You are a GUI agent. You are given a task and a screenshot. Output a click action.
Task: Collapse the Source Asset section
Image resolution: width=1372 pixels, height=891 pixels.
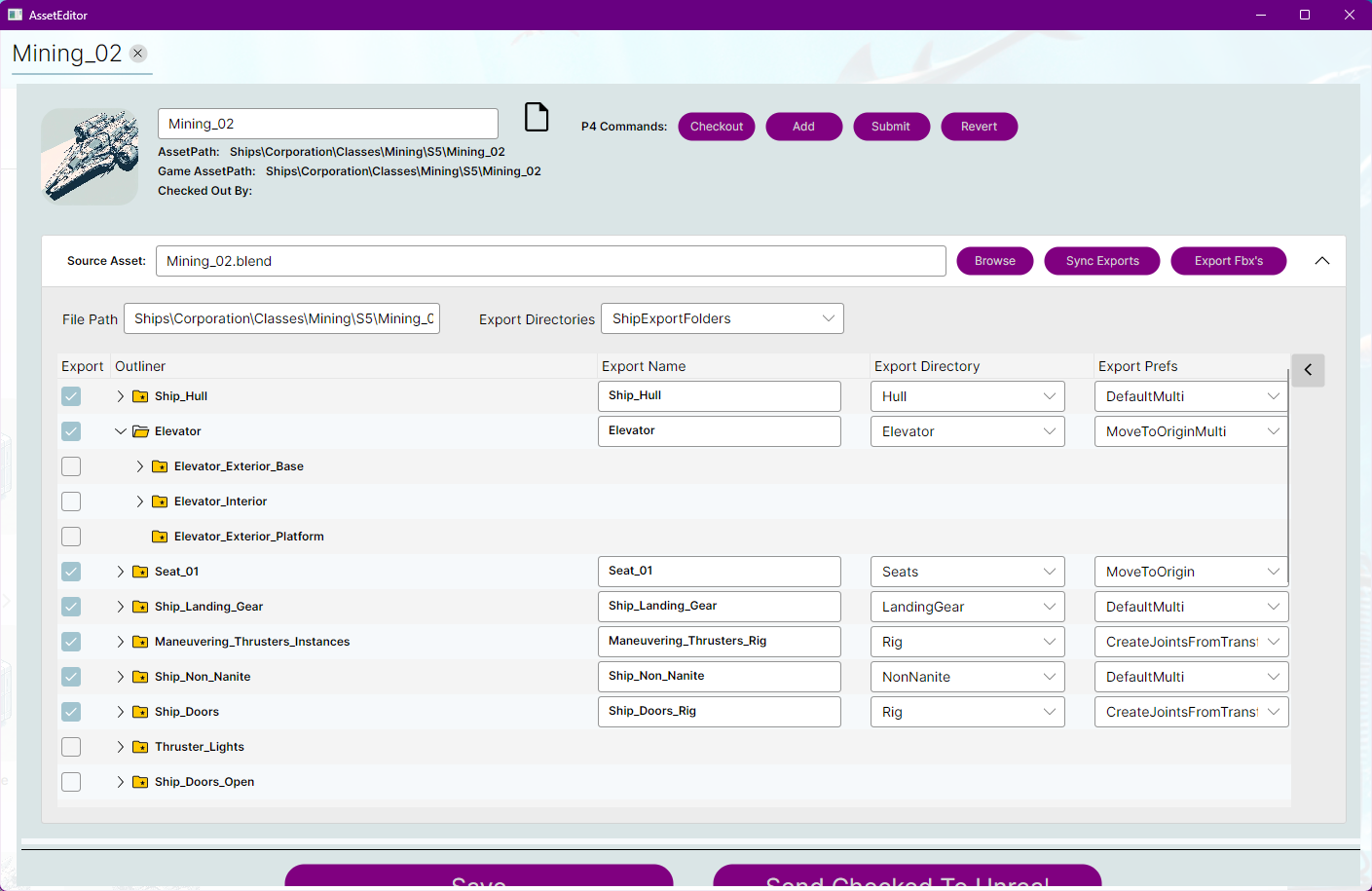pos(1321,261)
